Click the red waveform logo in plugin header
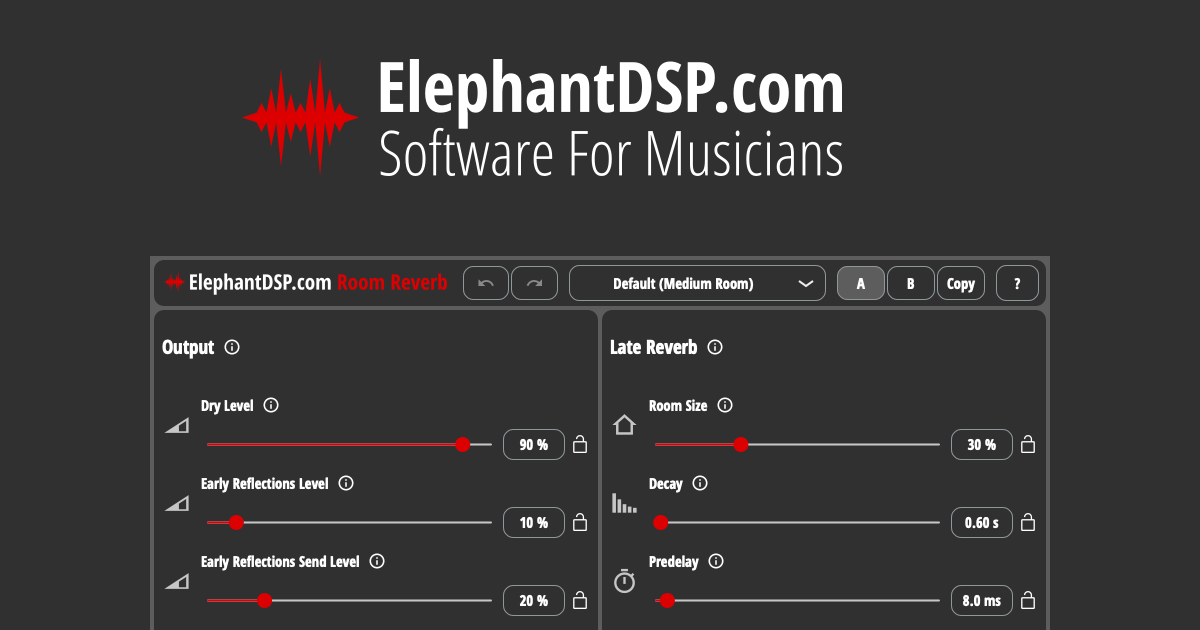Image resolution: width=1200 pixels, height=630 pixels. coord(175,283)
